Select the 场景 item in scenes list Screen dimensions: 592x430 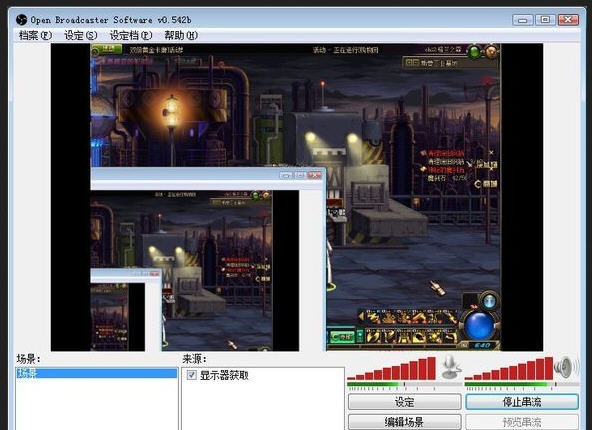(96, 373)
